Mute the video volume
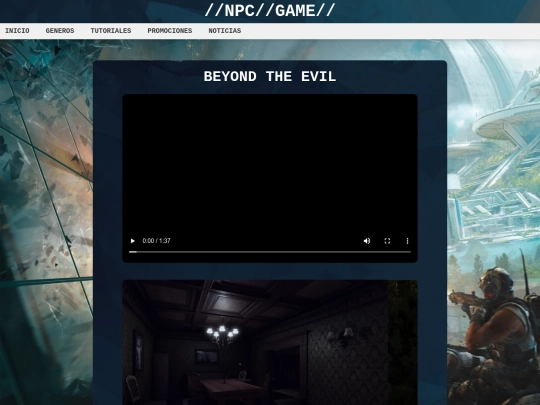Image resolution: width=540 pixels, height=405 pixels. pos(367,241)
